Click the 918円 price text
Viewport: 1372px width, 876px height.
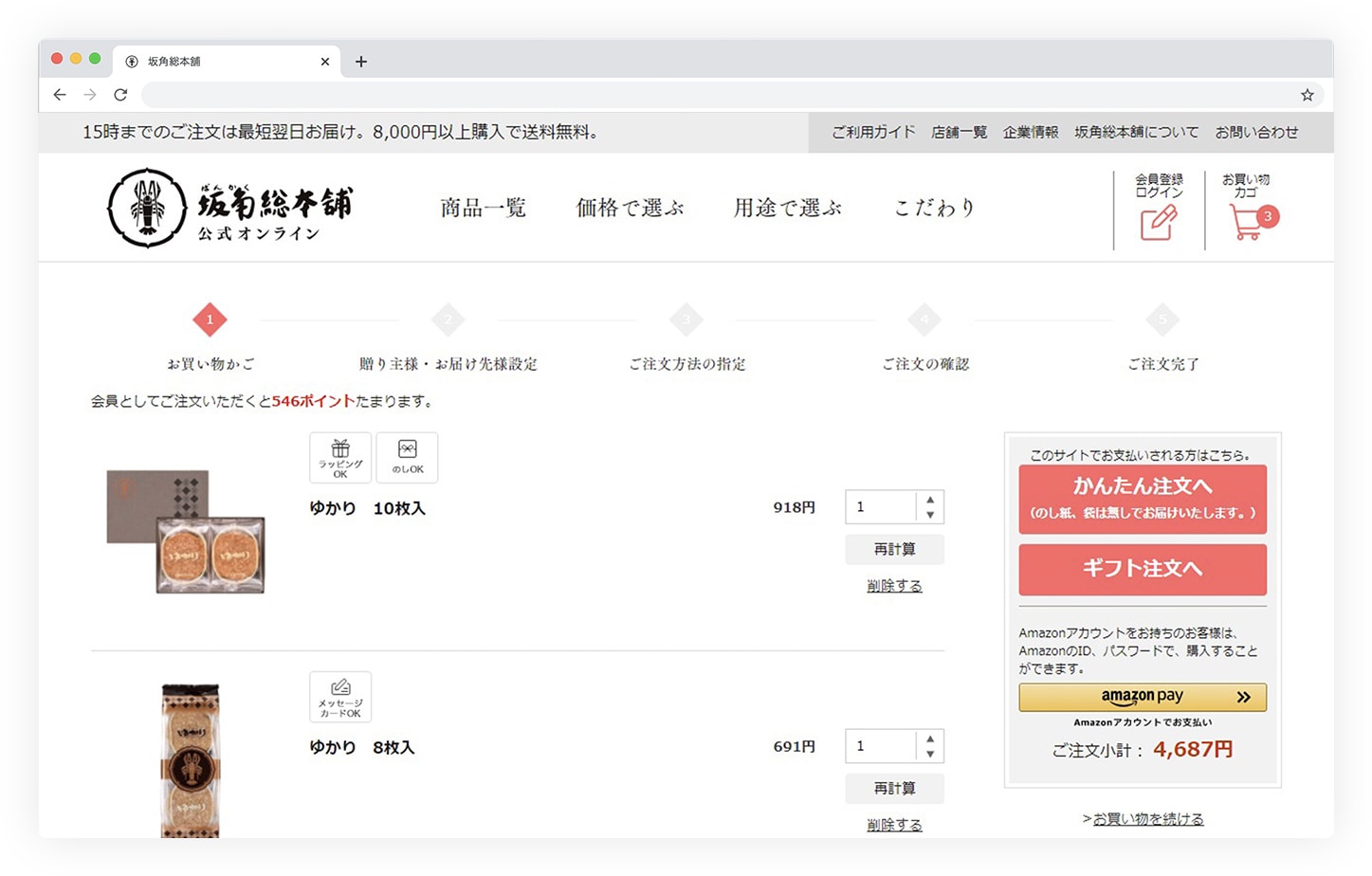click(795, 507)
